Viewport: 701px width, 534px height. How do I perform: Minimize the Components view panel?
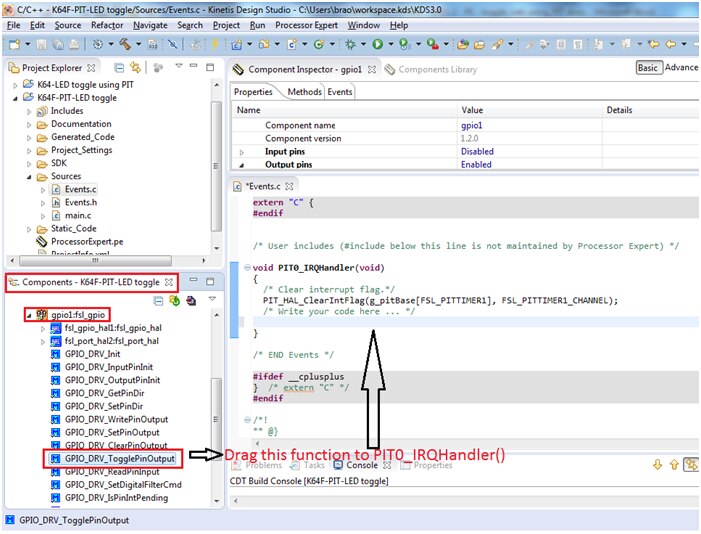(x=194, y=280)
